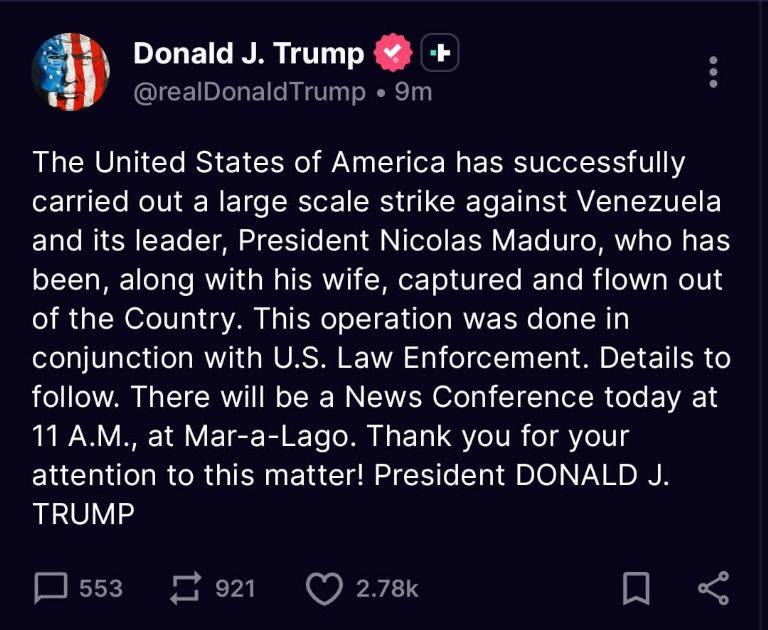
Task: Open the reply comment icon
Action: tap(50, 588)
